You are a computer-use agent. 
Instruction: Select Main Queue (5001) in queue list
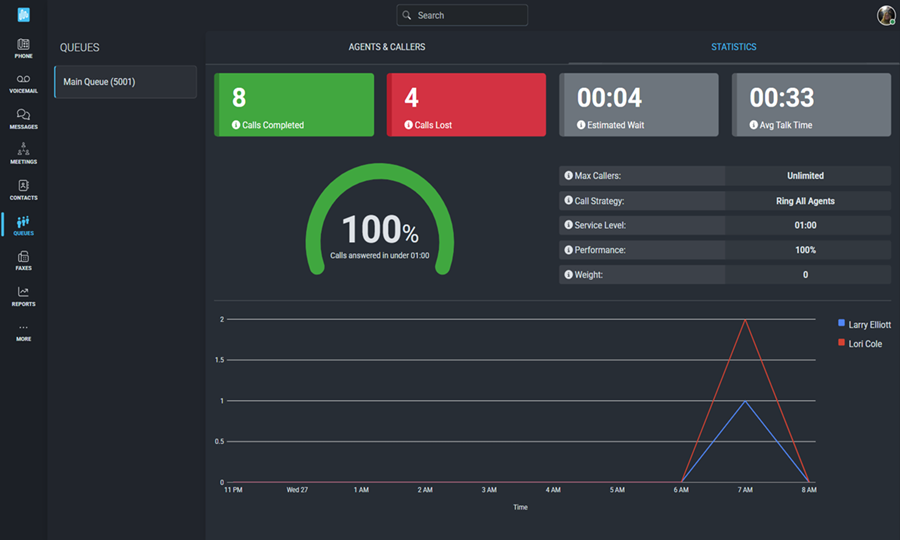125,82
